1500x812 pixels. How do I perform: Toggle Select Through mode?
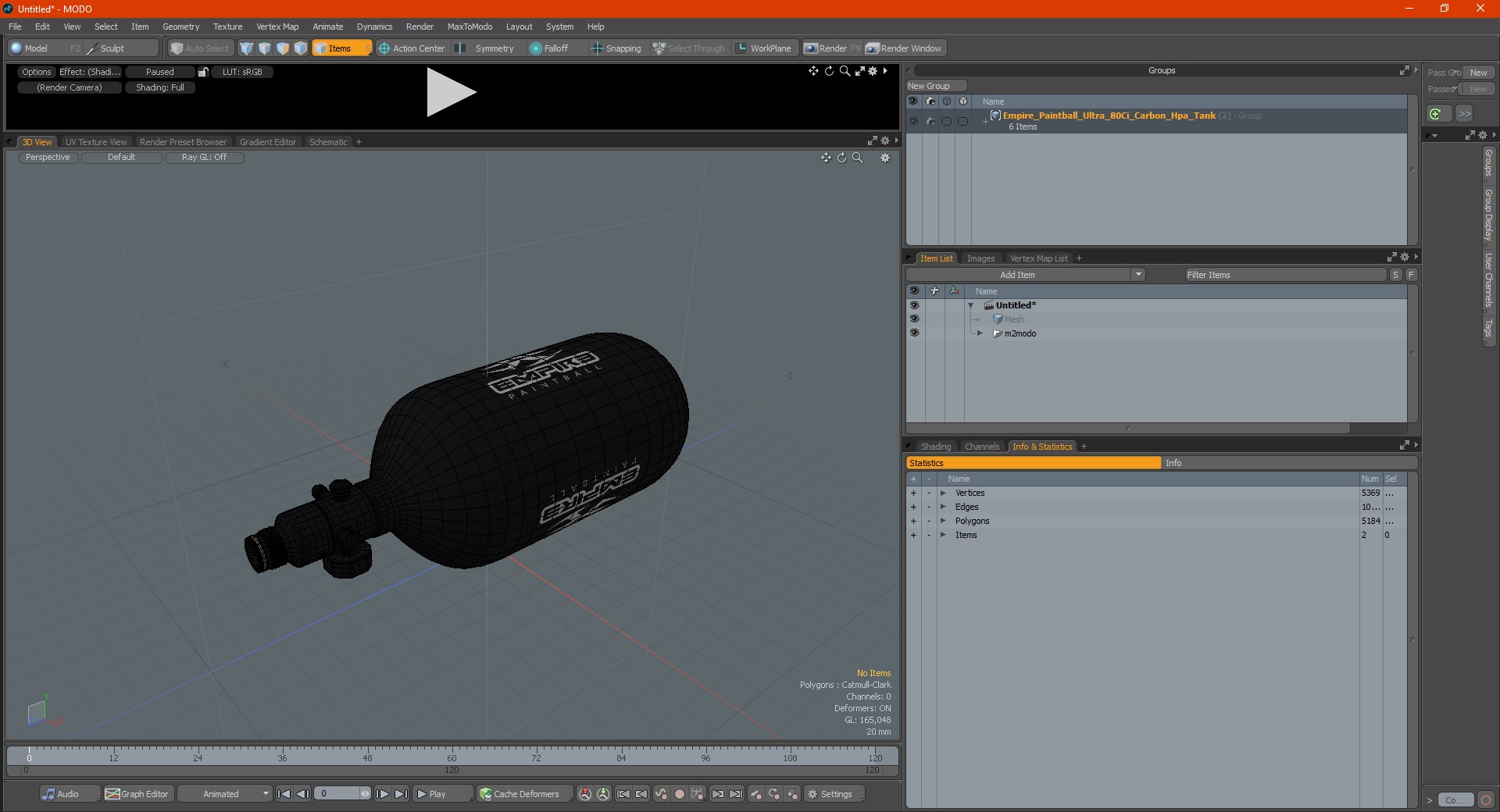point(689,48)
